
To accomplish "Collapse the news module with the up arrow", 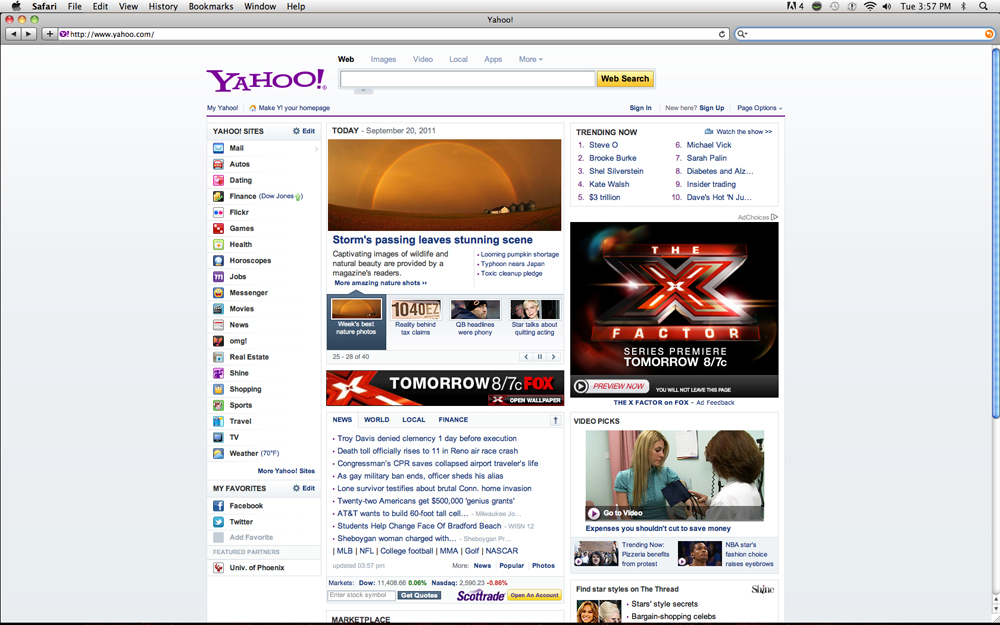I will [555, 420].
